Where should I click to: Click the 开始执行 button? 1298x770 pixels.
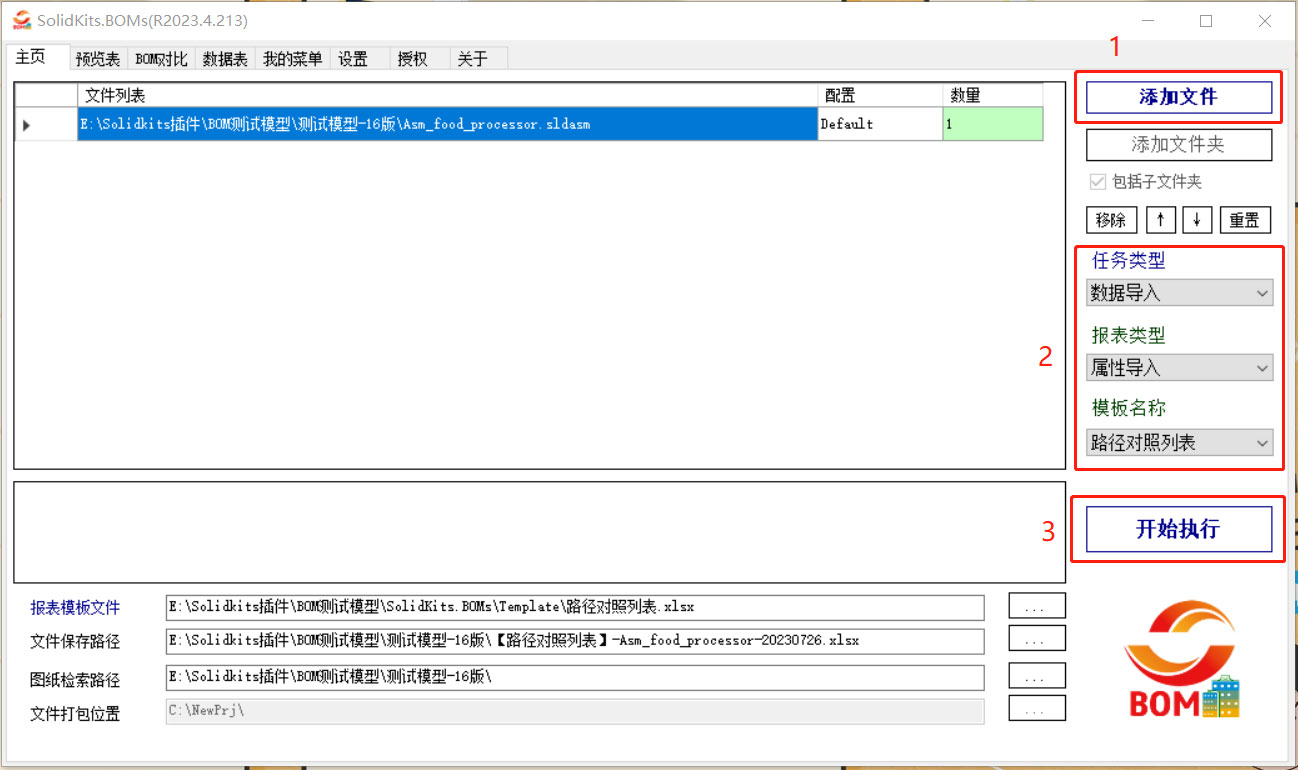(x=1178, y=529)
